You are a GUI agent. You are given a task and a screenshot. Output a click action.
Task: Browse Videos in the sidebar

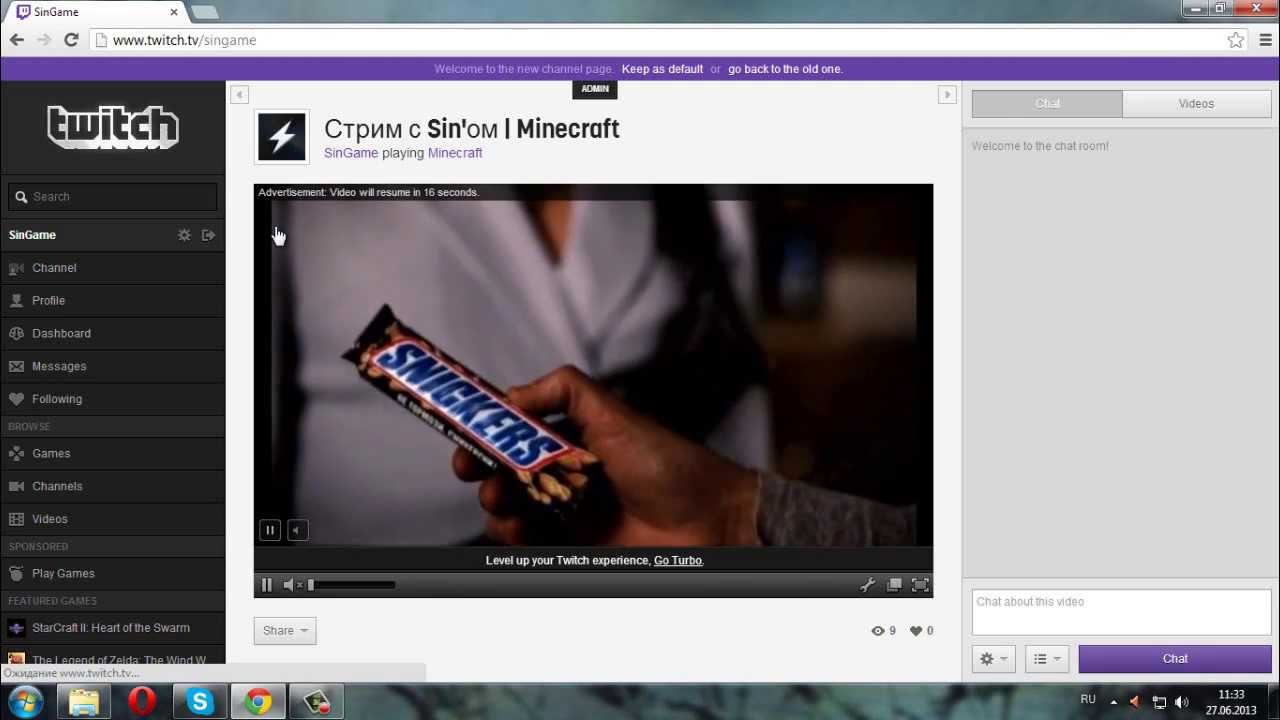pos(112,519)
